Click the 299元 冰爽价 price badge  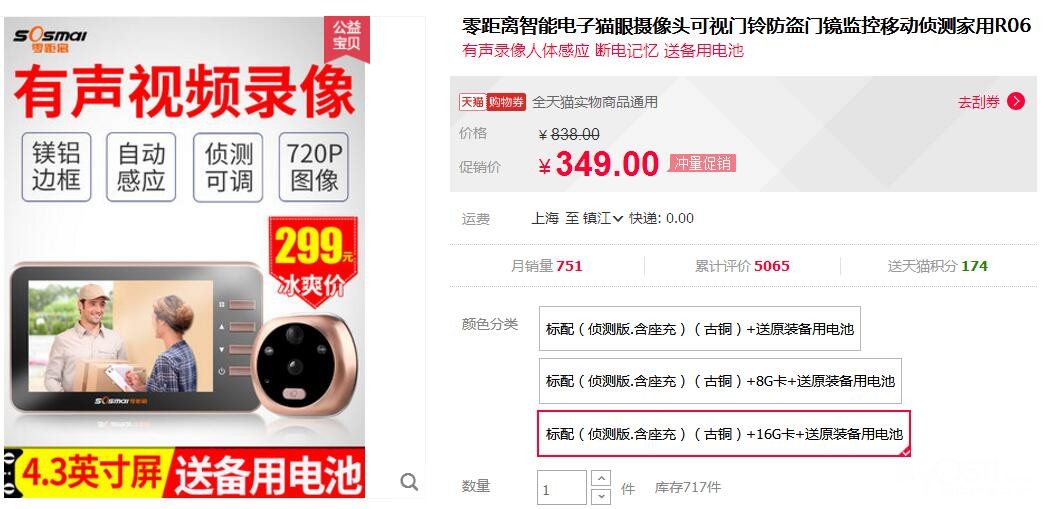tap(313, 261)
